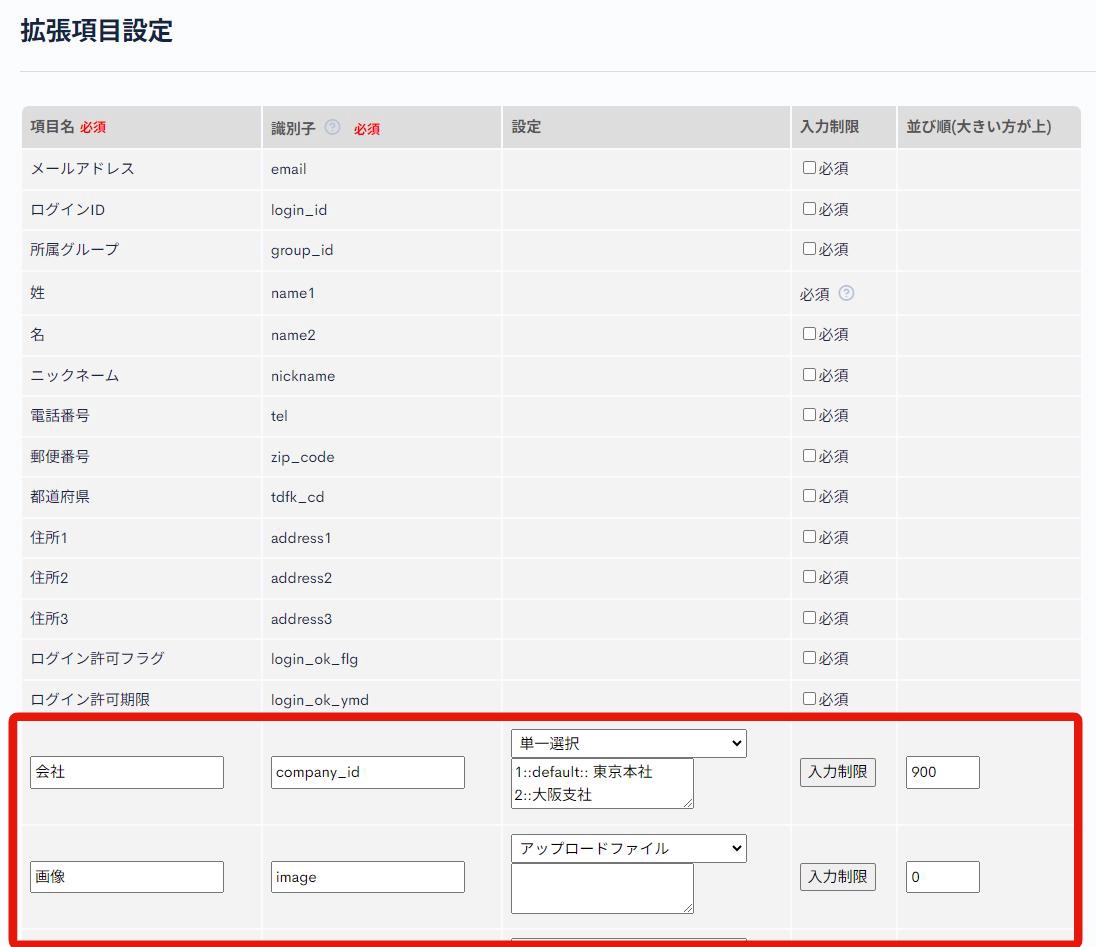The height and width of the screenshot is (947, 1096).
Task: Open the アップロードファイル dropdown in 画像 row
Action: tap(628, 847)
